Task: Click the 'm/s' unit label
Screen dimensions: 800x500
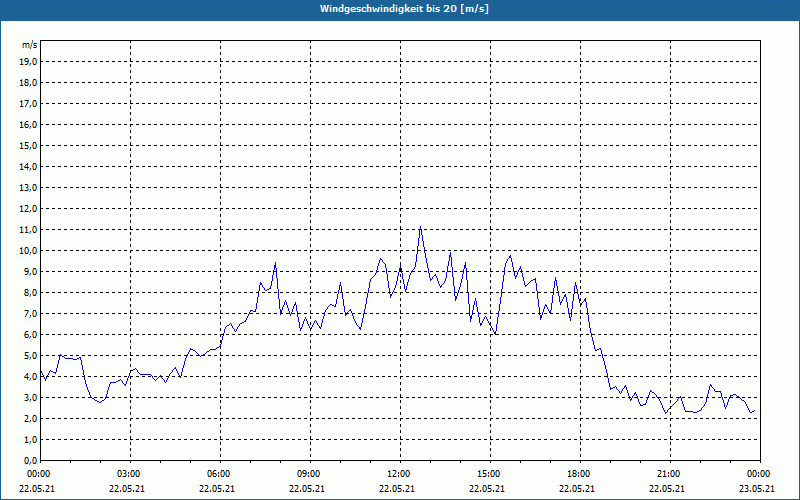Action: (x=30, y=45)
